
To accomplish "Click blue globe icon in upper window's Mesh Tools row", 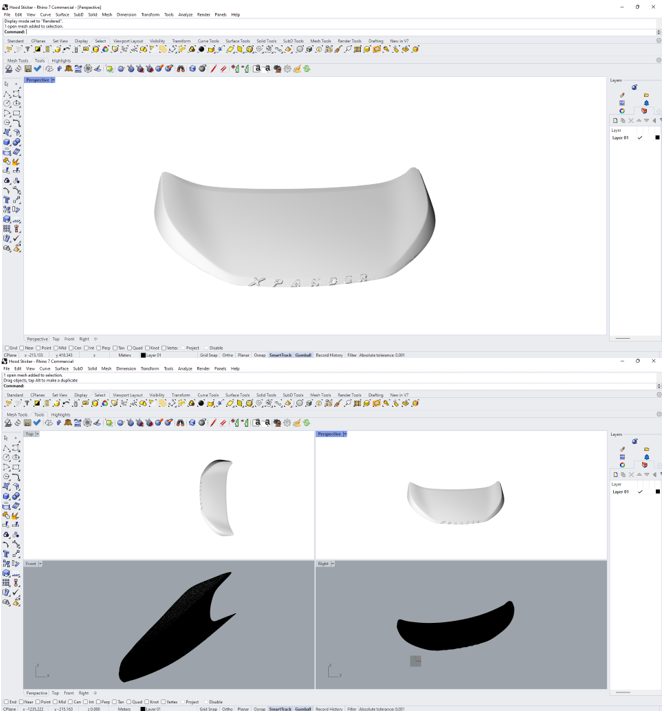I will click(192, 68).
